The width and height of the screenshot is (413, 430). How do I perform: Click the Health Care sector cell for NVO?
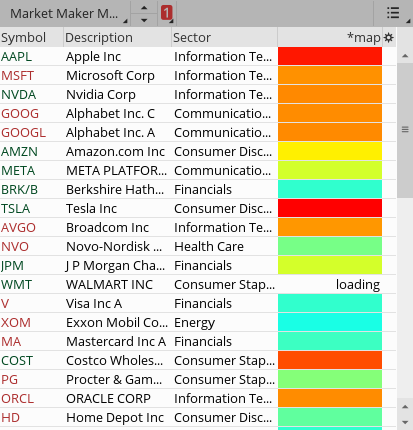click(x=209, y=247)
